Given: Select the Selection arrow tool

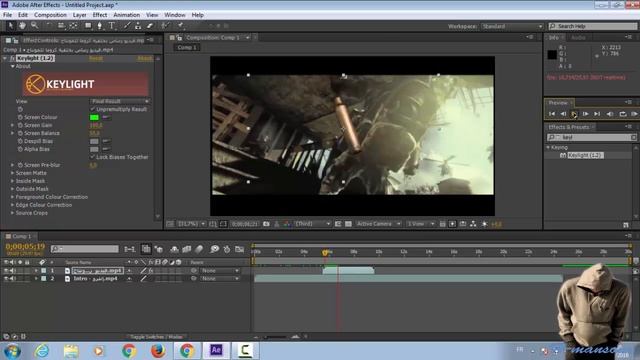Looking at the screenshot, I should click(x=11, y=26).
